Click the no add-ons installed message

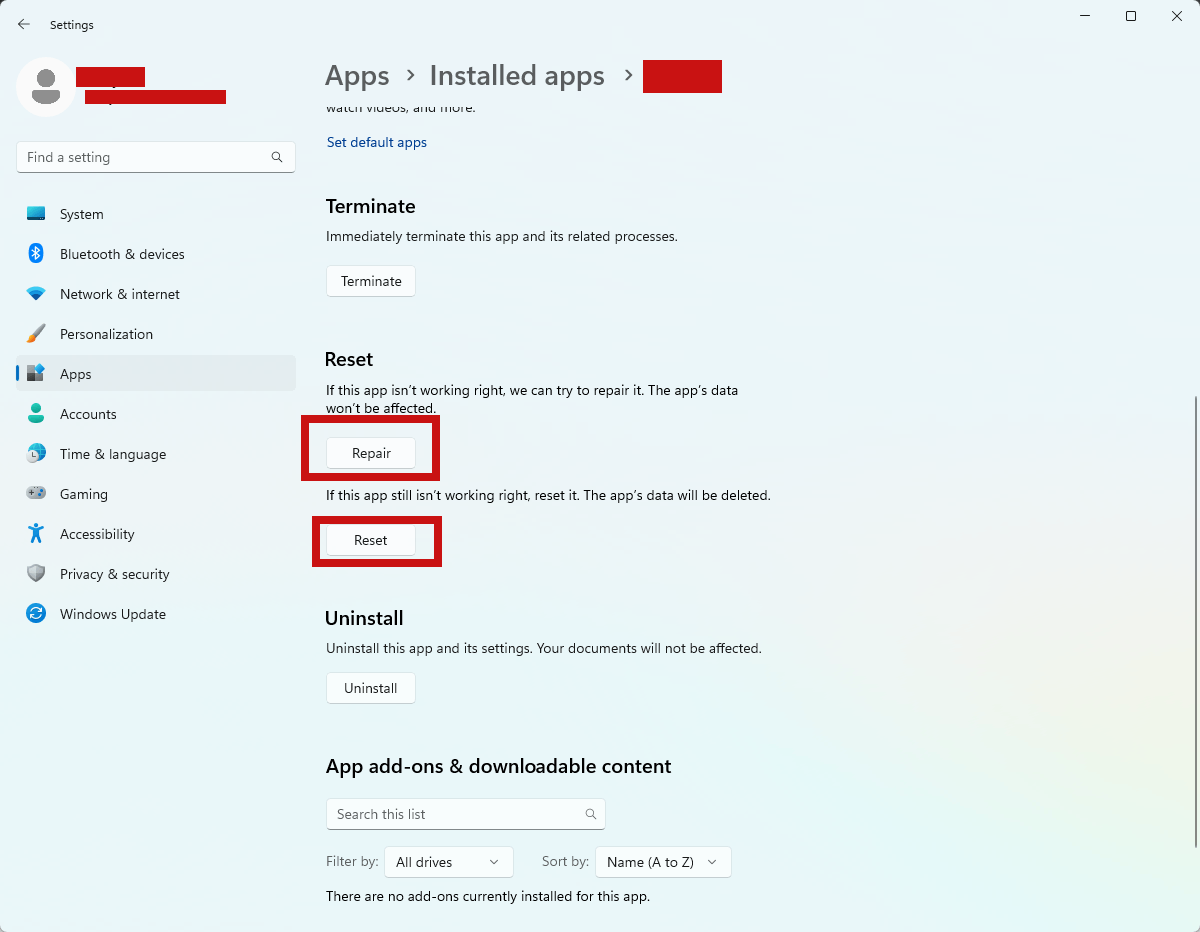(488, 896)
